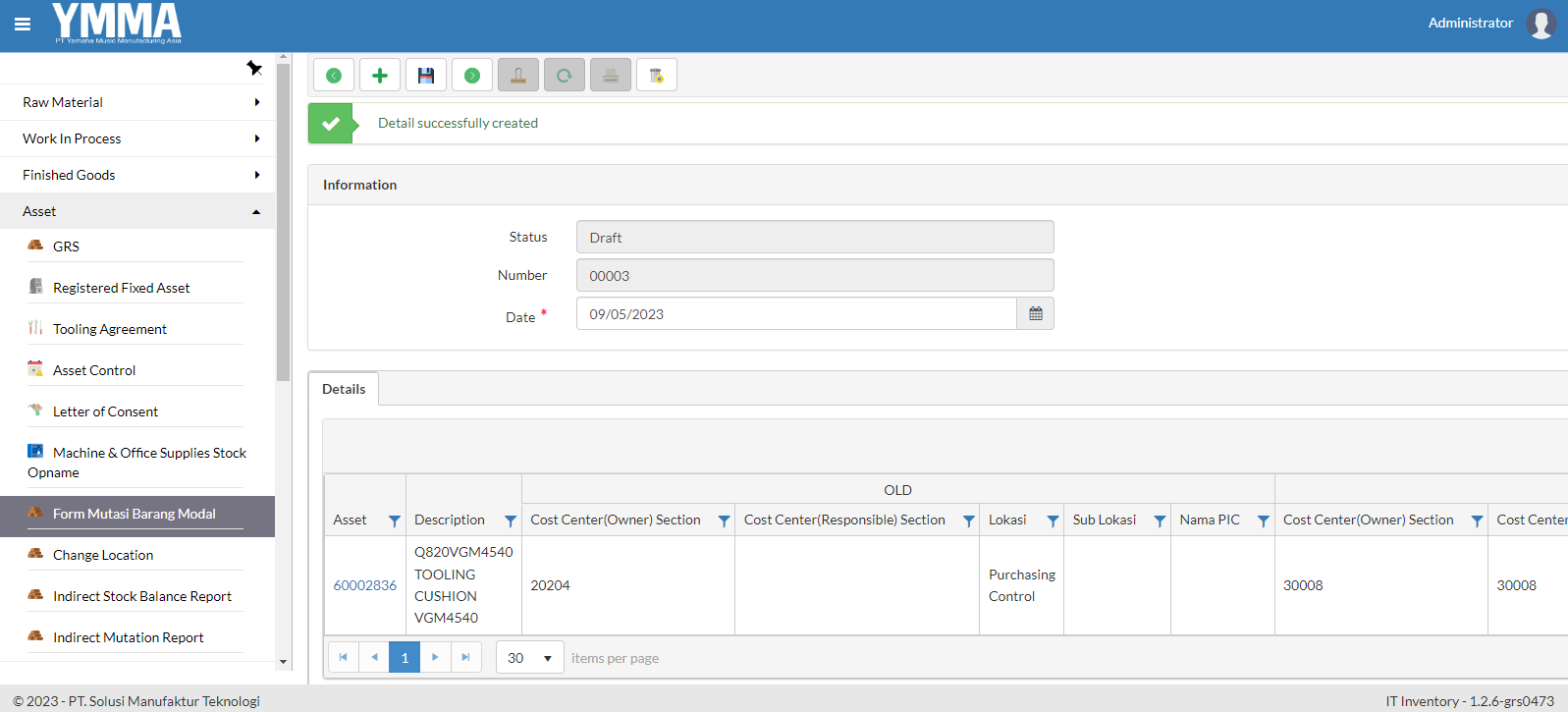The width and height of the screenshot is (1568, 712).
Task: Click the green back arrow toolbar button
Action: click(x=334, y=76)
